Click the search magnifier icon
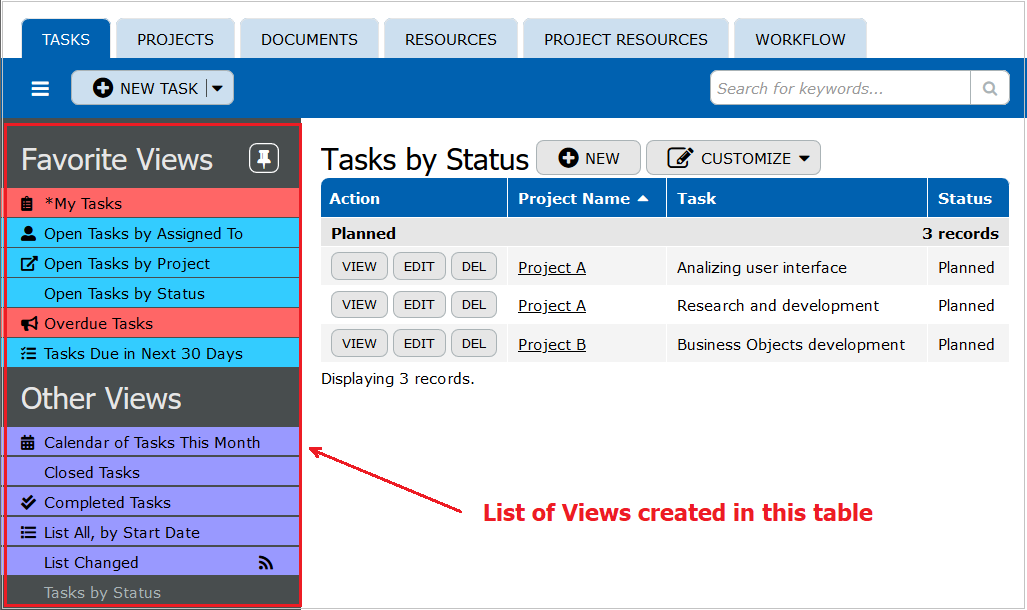Viewport: 1027px width, 610px height. [990, 88]
